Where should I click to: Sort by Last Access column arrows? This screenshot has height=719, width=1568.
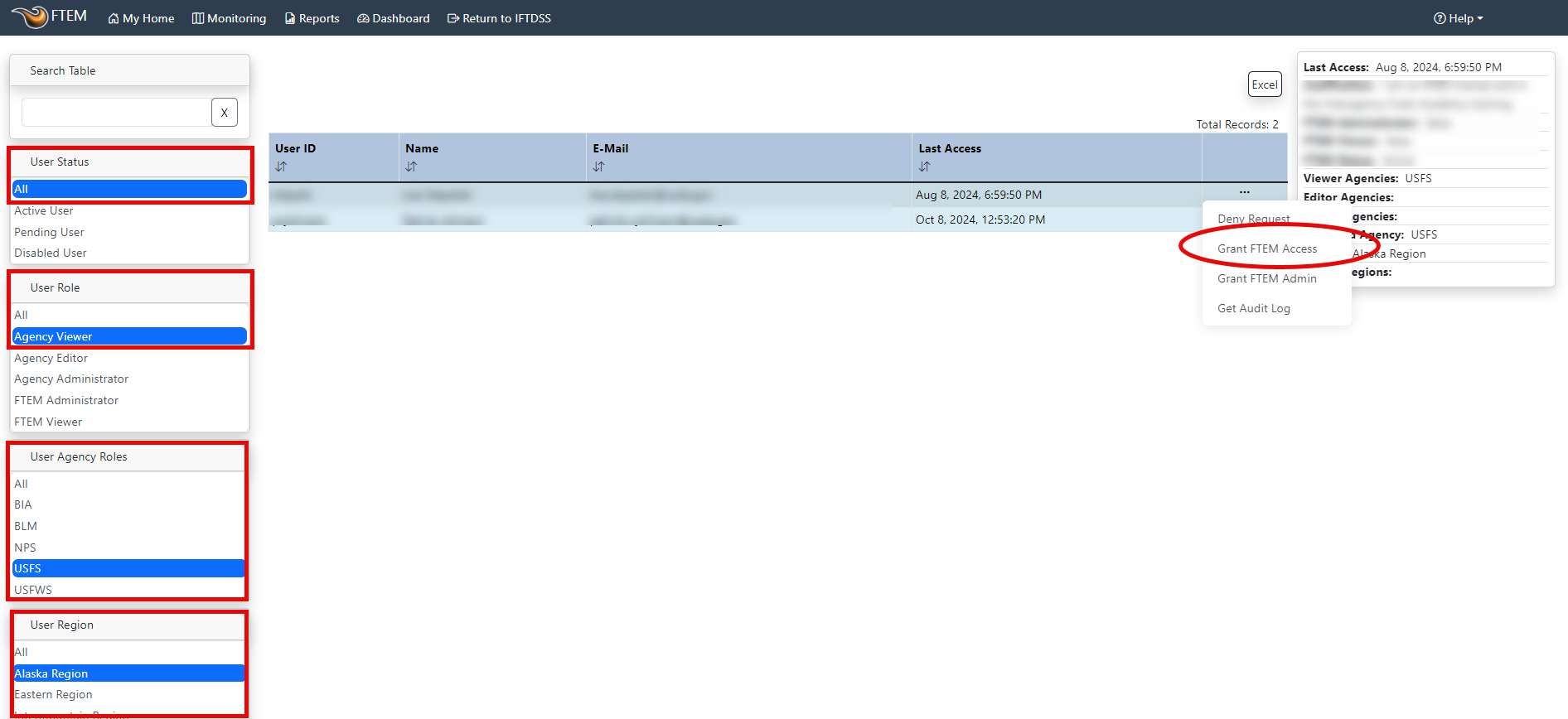[924, 166]
